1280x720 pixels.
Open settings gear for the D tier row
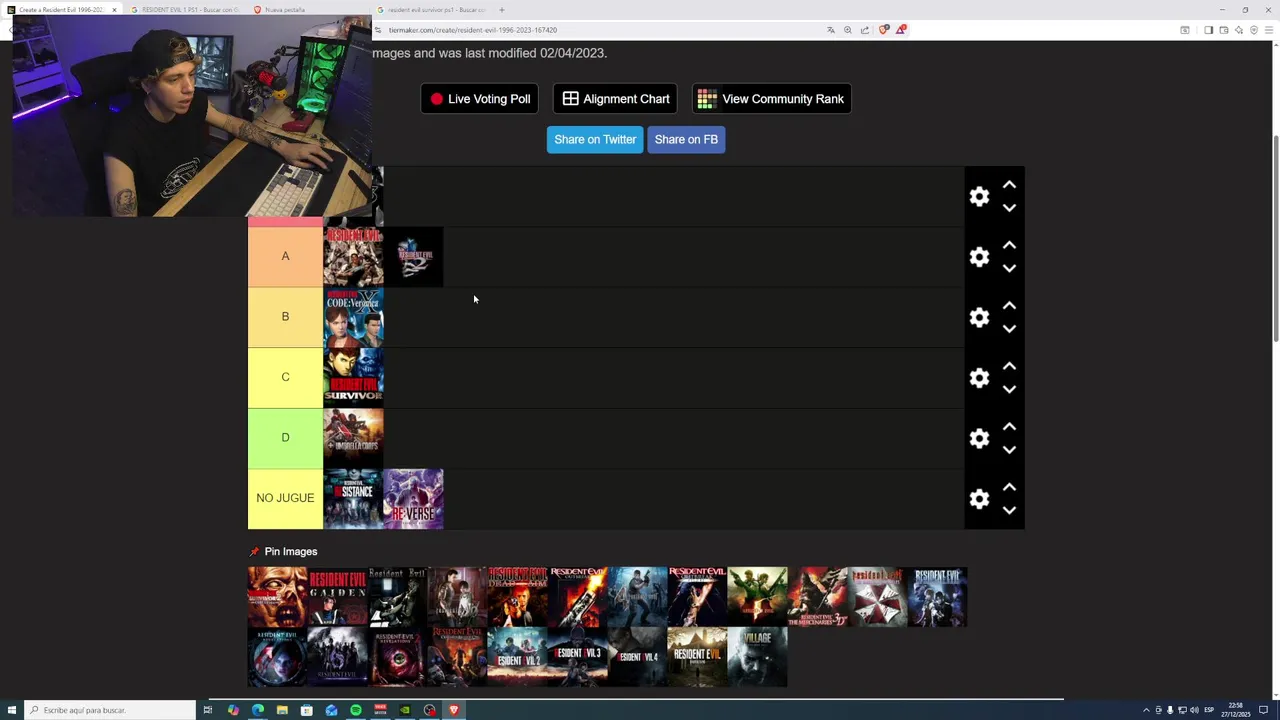(979, 438)
